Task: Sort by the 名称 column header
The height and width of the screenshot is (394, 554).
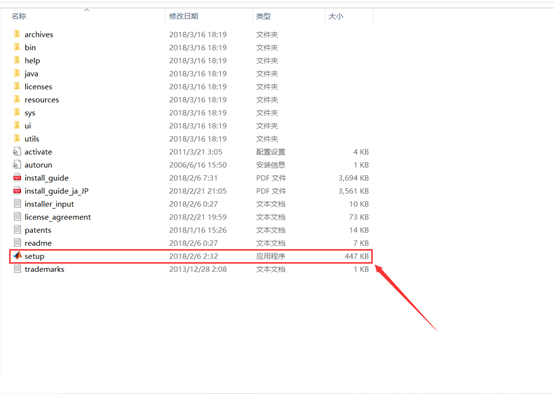Action: (19, 16)
